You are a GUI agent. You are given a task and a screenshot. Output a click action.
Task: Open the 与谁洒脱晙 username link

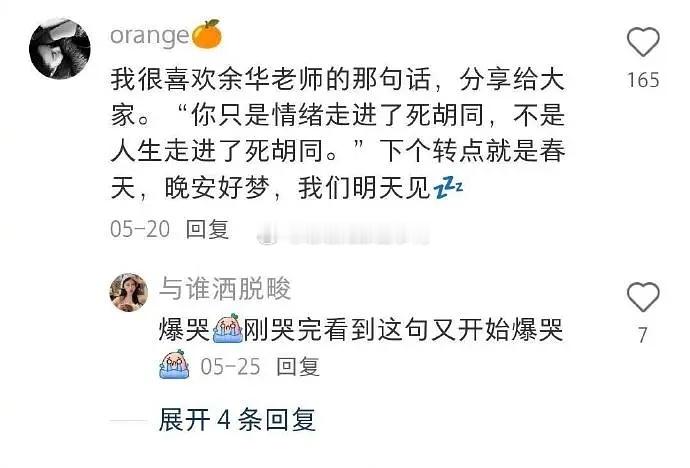225,289
